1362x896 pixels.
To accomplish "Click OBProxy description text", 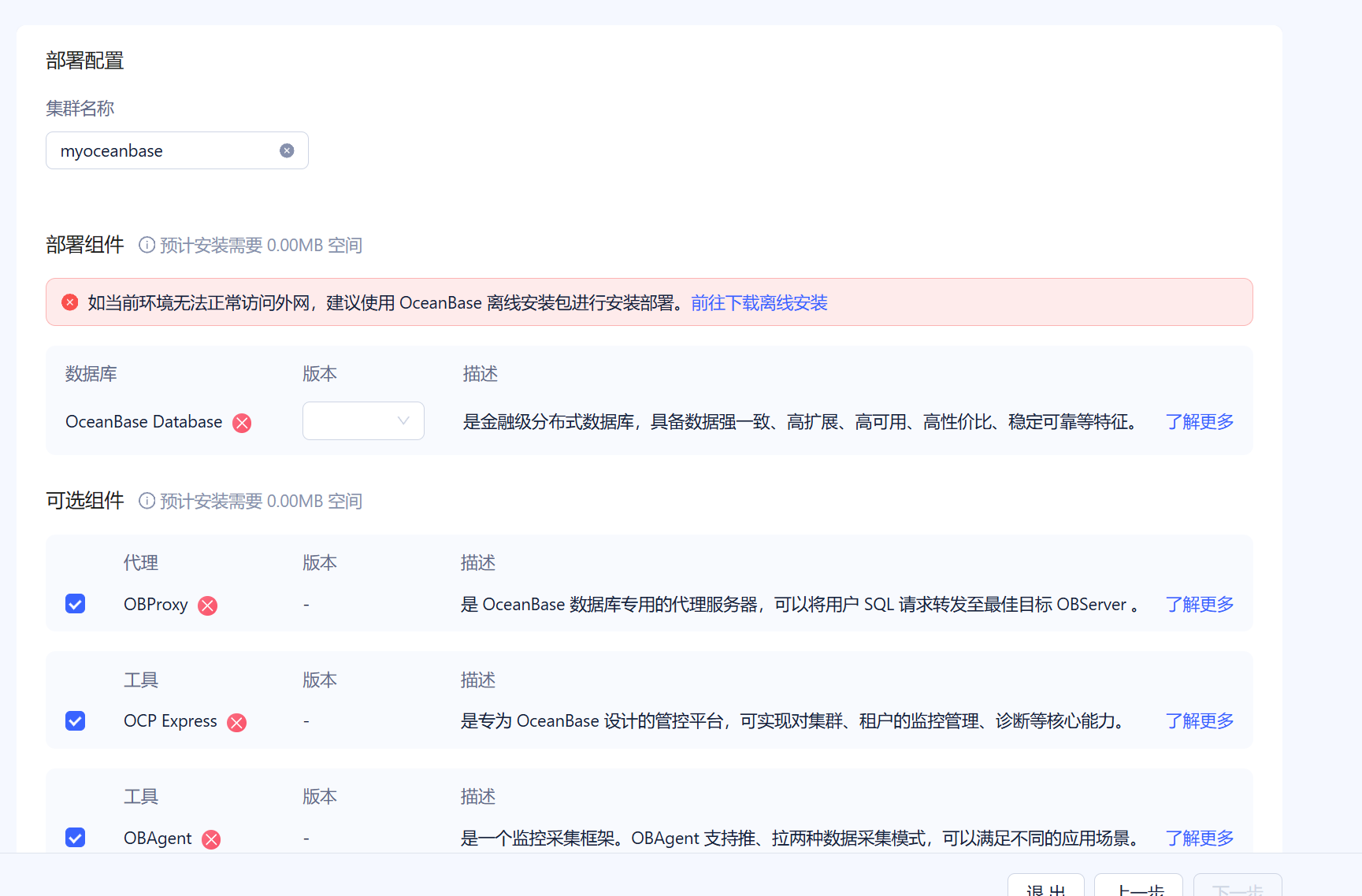I will 800,605.
